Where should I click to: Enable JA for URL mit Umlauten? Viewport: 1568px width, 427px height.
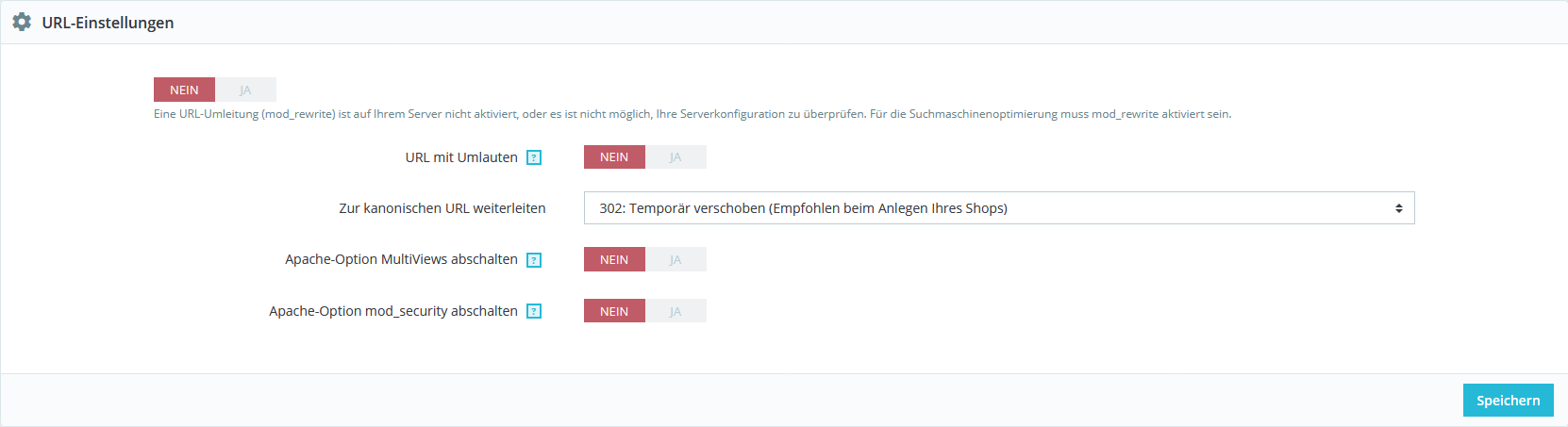coord(676,157)
